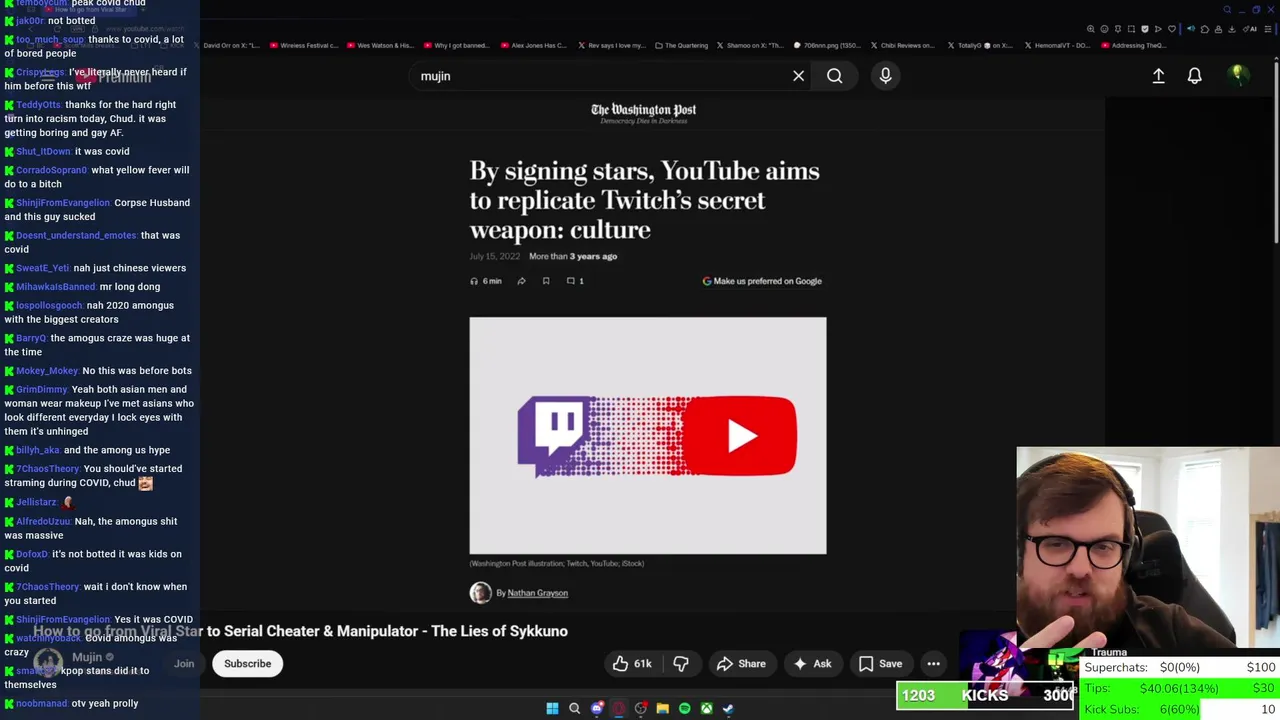The width and height of the screenshot is (1280, 720).
Task: Switch to 'Wireless Festival' browser tab
Action: click(x=302, y=45)
